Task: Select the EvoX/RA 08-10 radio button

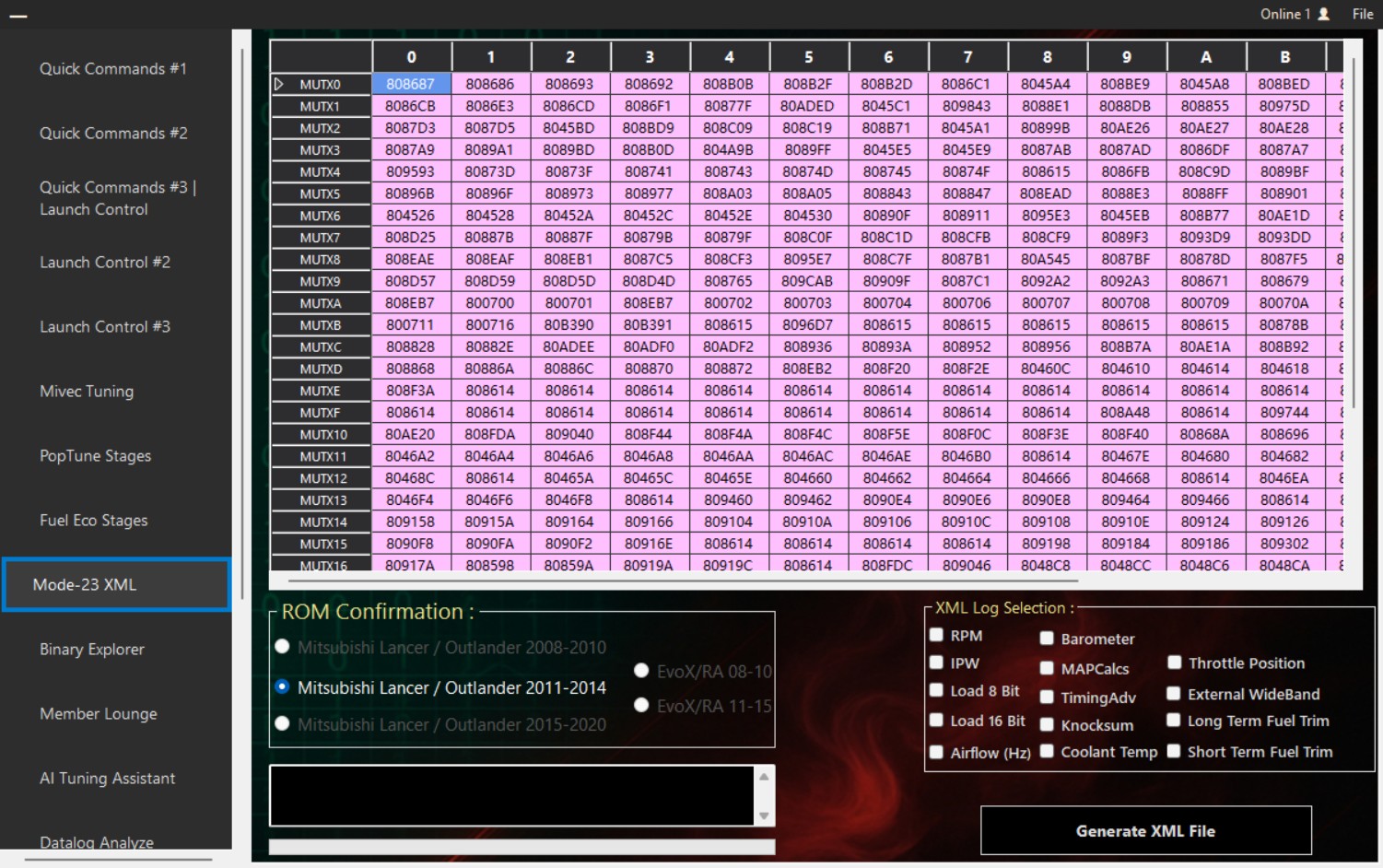Action: click(x=640, y=671)
